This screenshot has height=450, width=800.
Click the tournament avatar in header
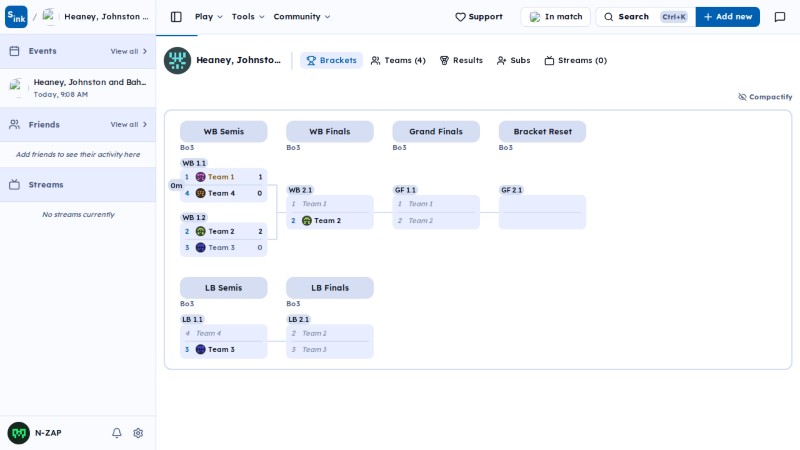tap(178, 61)
